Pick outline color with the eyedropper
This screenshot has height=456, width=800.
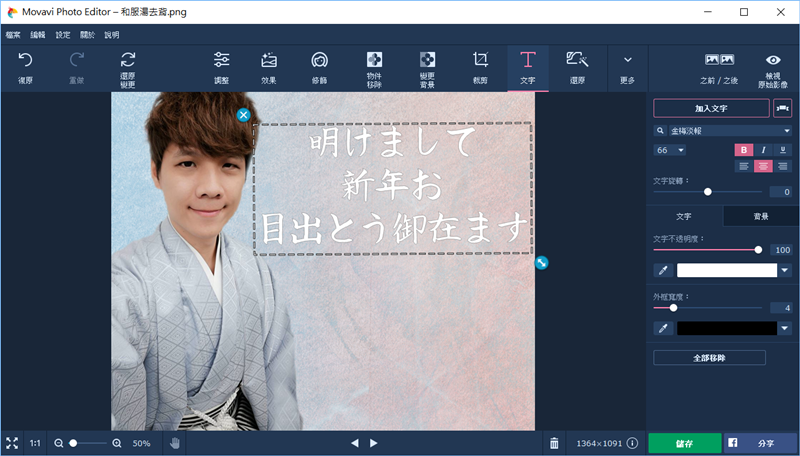click(x=663, y=328)
